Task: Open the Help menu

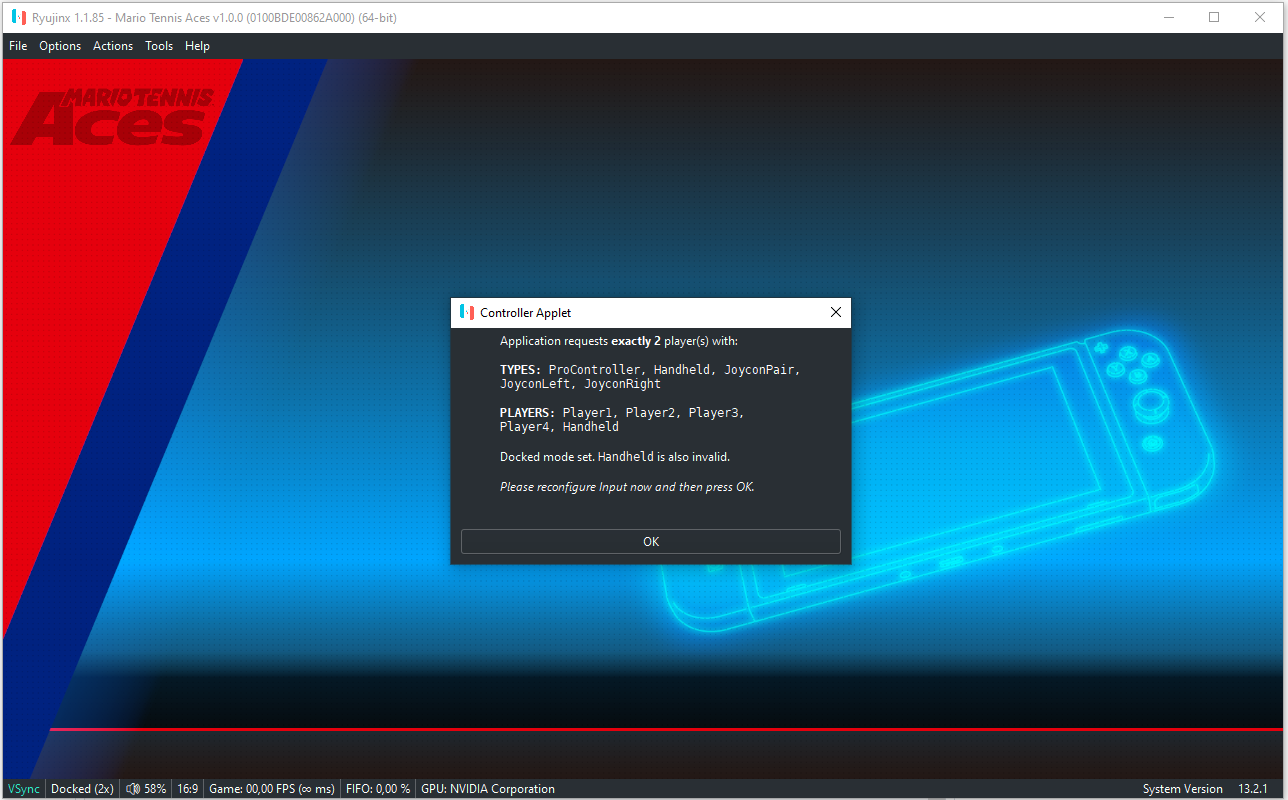Action: pyautogui.click(x=197, y=46)
